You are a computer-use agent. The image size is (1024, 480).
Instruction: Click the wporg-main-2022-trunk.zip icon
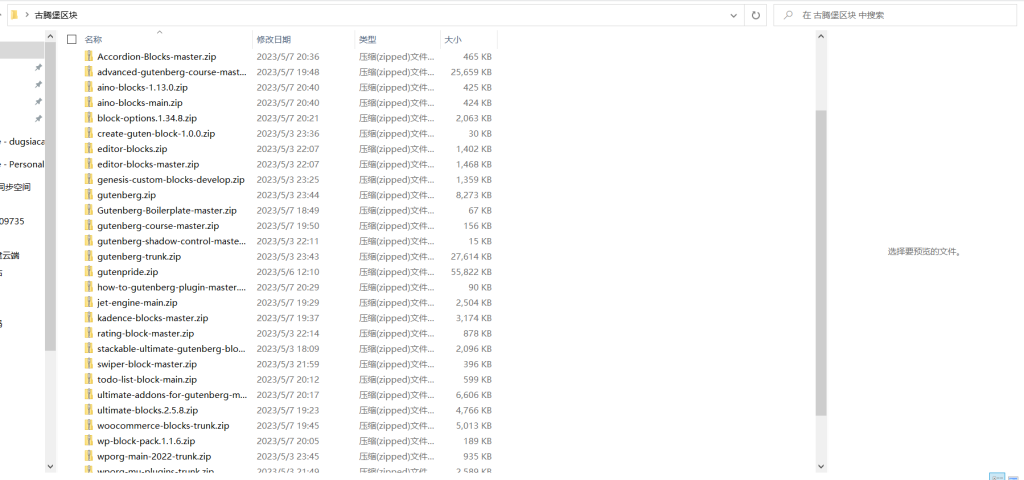[x=89, y=456]
